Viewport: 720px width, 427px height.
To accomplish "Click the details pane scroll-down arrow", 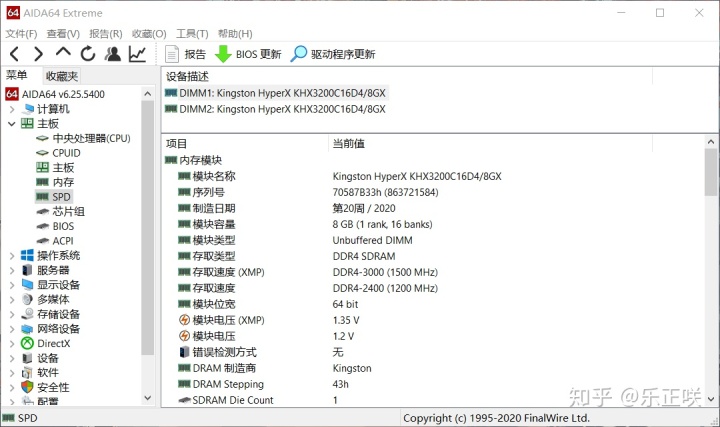I will pyautogui.click(x=711, y=399).
